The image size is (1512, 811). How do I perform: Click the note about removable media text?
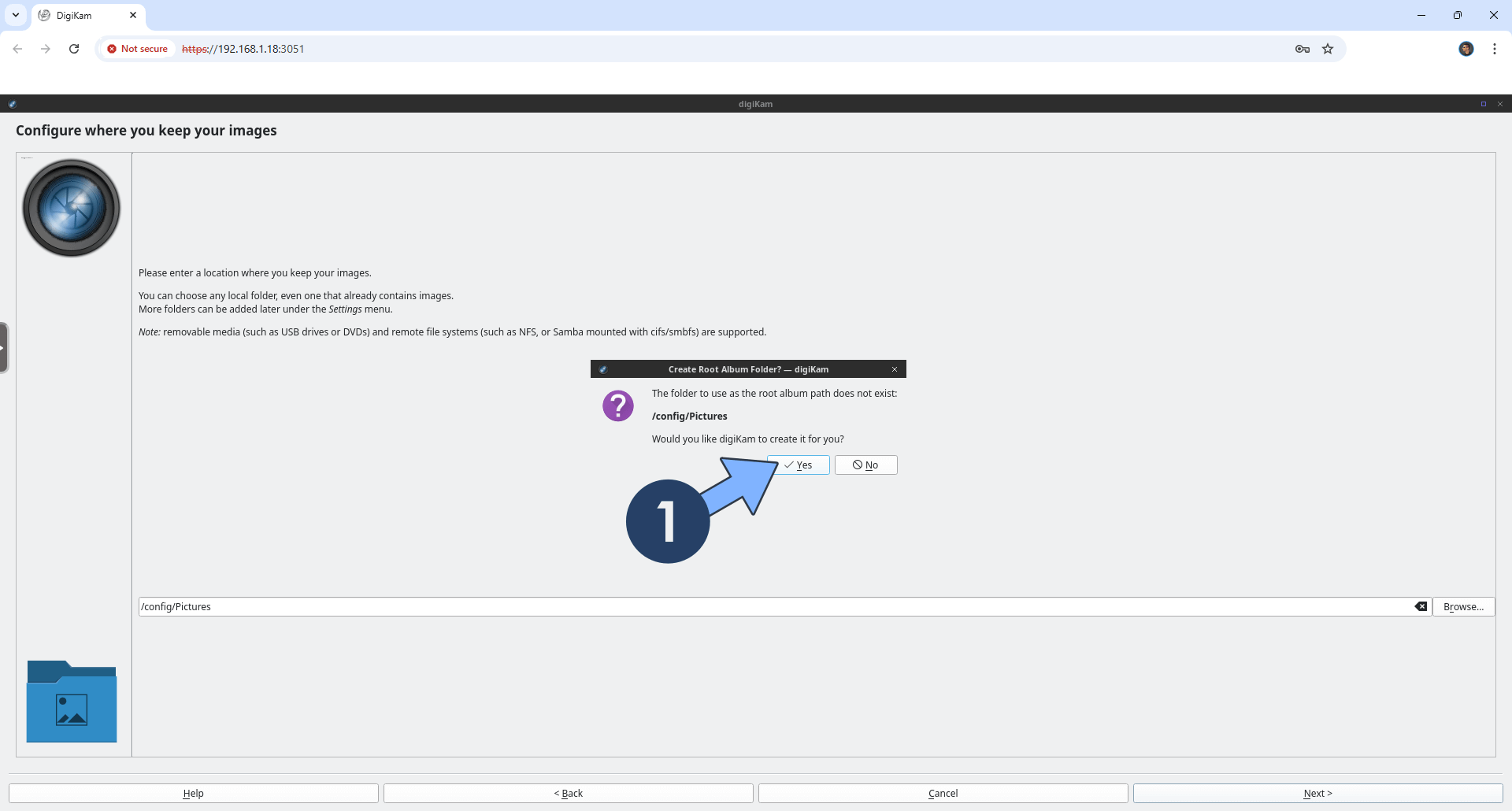(x=453, y=332)
